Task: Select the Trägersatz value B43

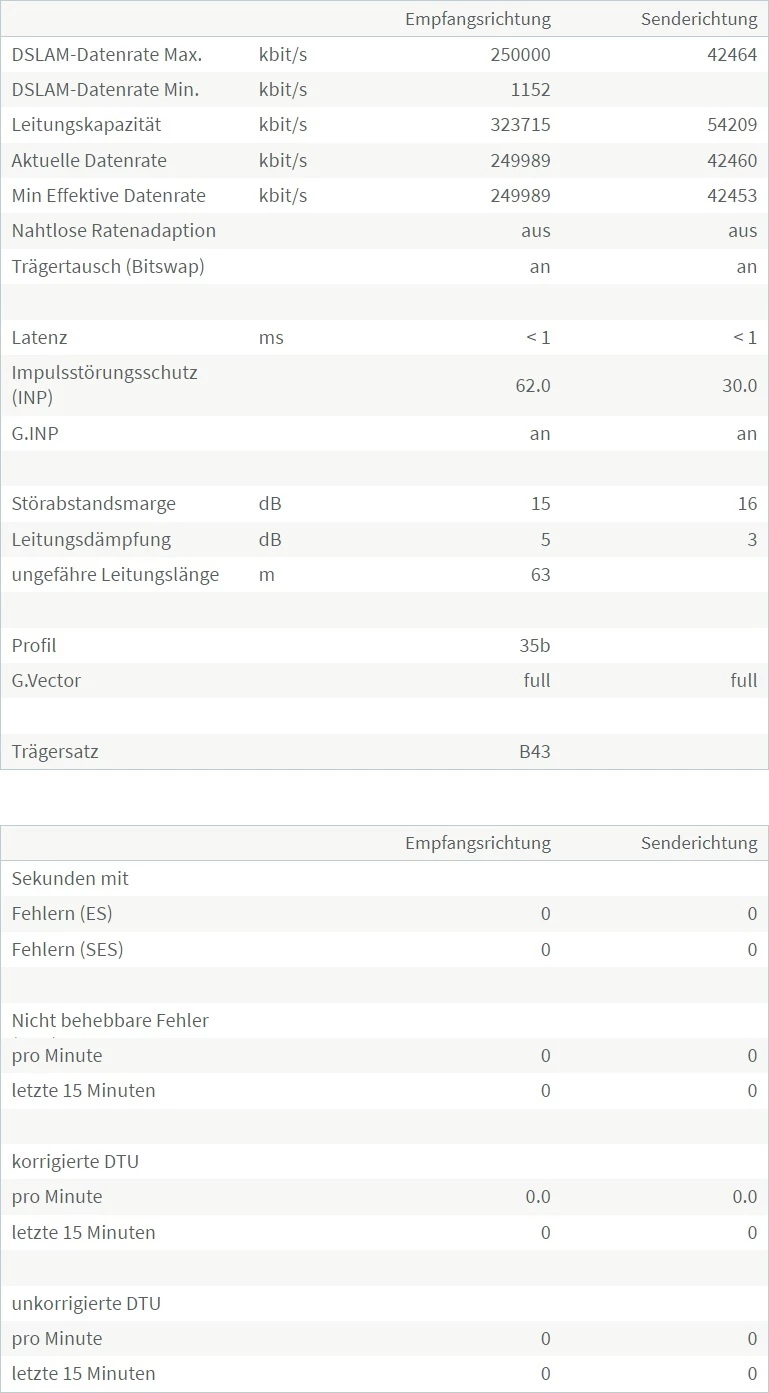Action: pyautogui.click(x=528, y=752)
